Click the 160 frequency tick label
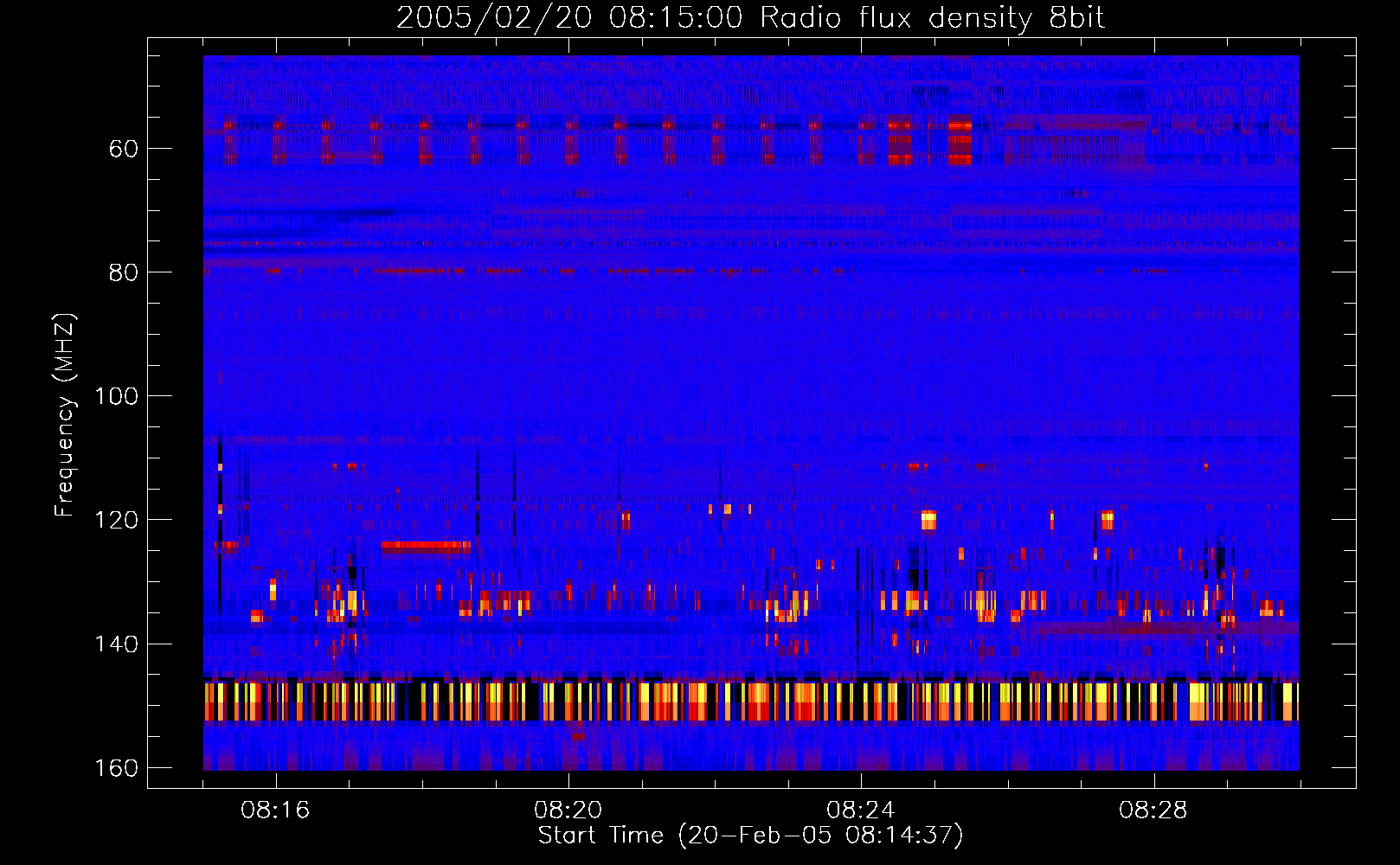The image size is (1400, 865). coord(116,768)
